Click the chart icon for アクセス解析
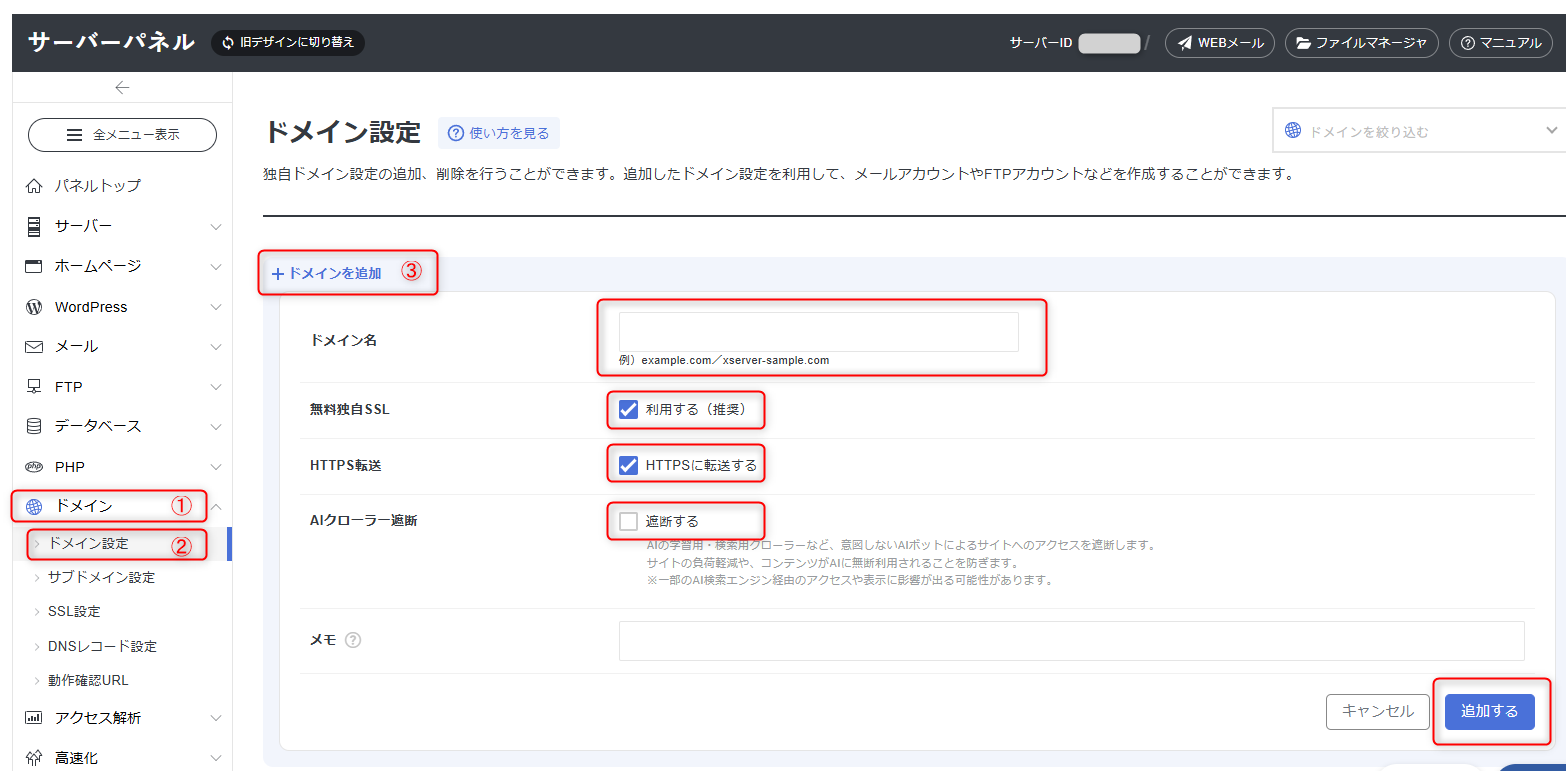 pos(34,718)
